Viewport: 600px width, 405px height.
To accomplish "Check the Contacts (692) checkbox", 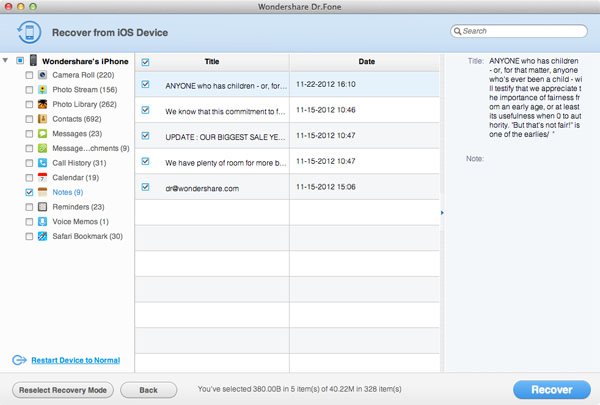I will click(29, 119).
